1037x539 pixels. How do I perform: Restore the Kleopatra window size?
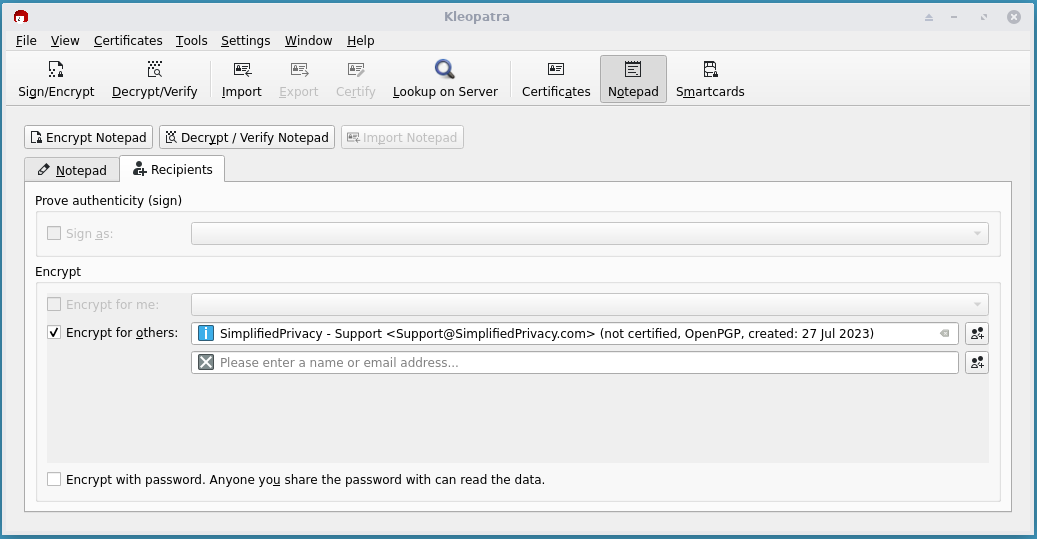point(984,17)
